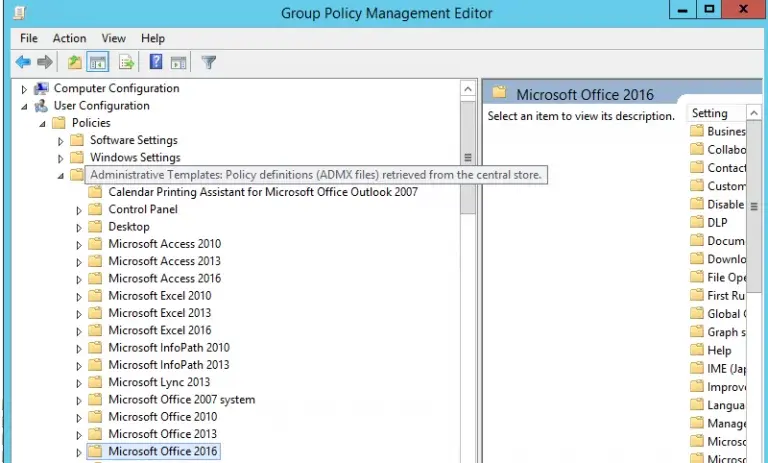Viewport: 768px width, 463px height.
Task: Click the Filter funnel toolbar icon
Action: pyautogui.click(x=208, y=62)
